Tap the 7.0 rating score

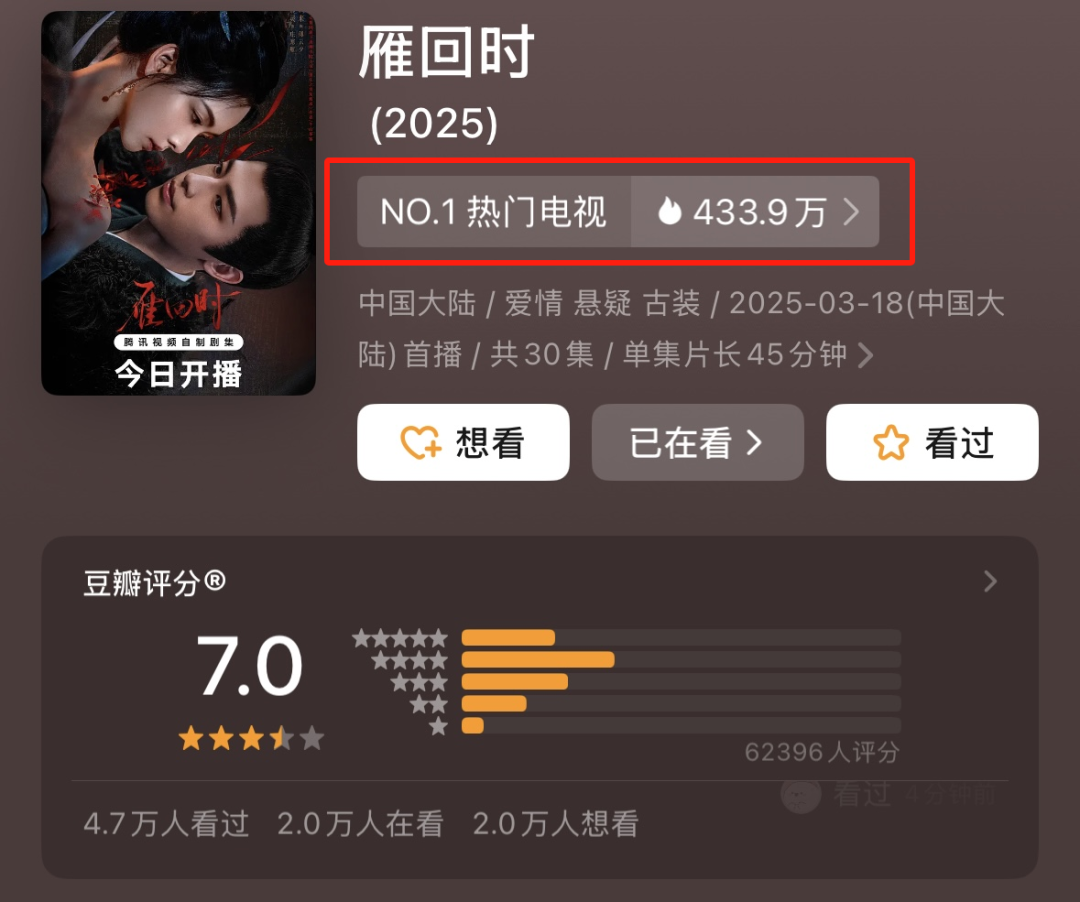(x=249, y=666)
